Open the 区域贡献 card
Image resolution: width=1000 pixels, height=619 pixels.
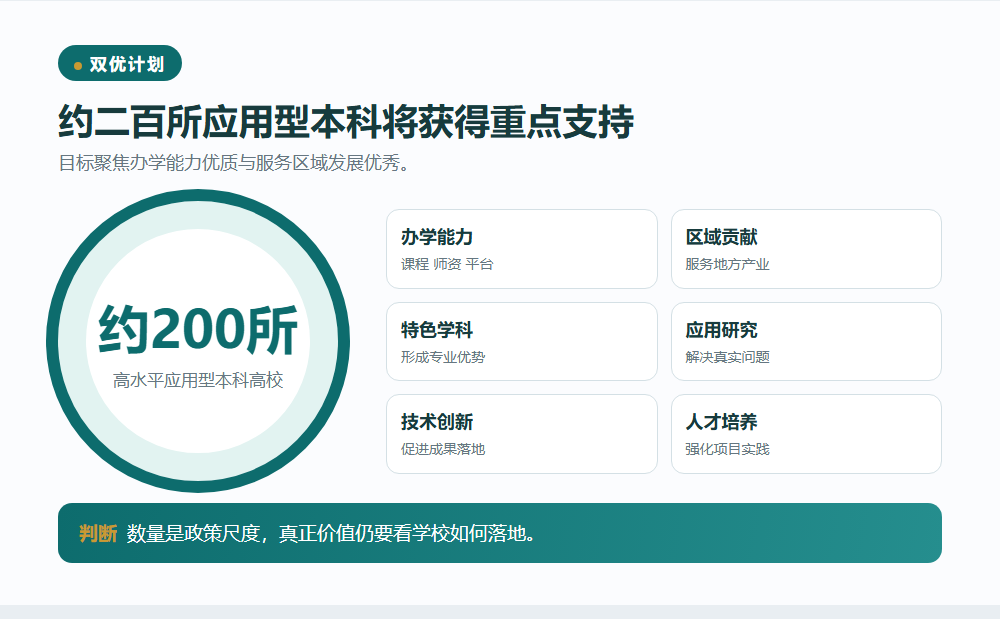click(x=806, y=249)
